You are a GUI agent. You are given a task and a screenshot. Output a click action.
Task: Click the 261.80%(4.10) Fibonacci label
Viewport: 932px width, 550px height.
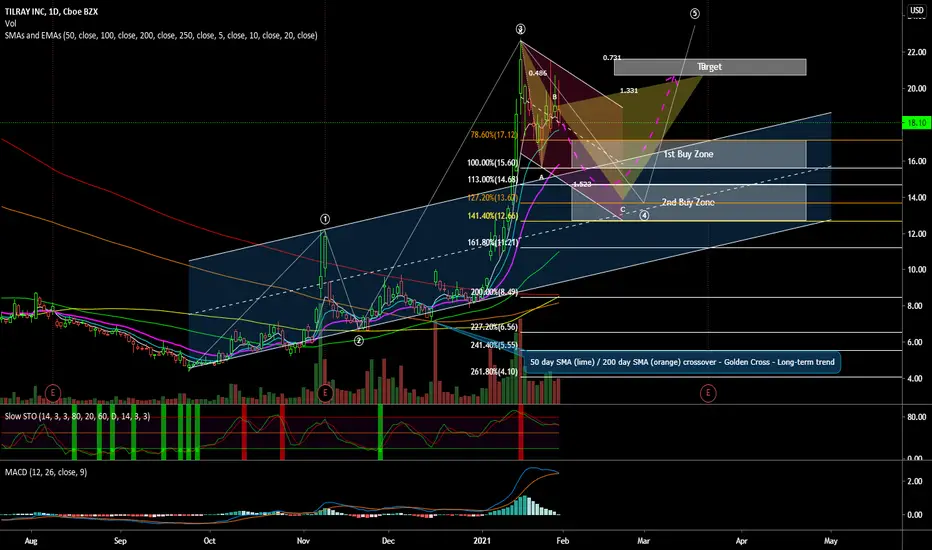(494, 372)
